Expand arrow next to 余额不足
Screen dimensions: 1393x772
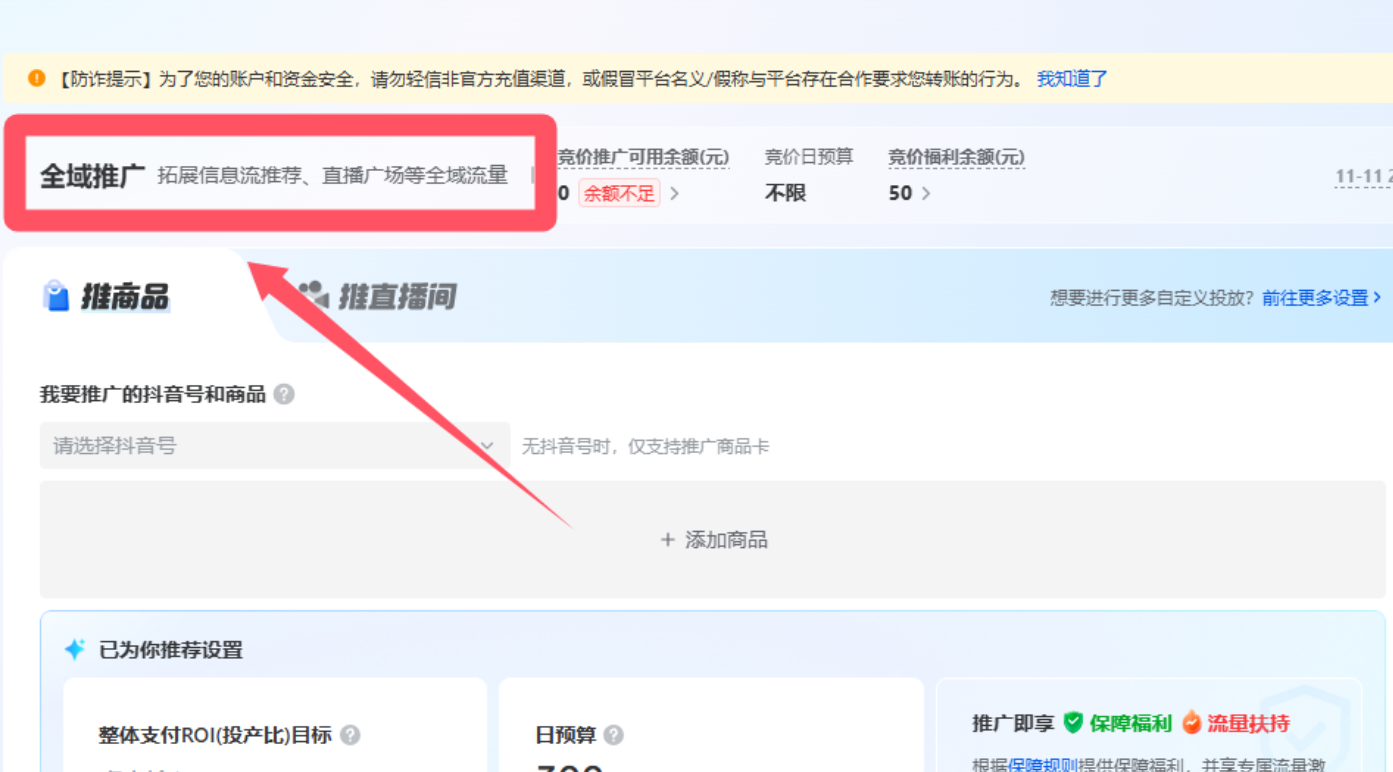(x=675, y=194)
